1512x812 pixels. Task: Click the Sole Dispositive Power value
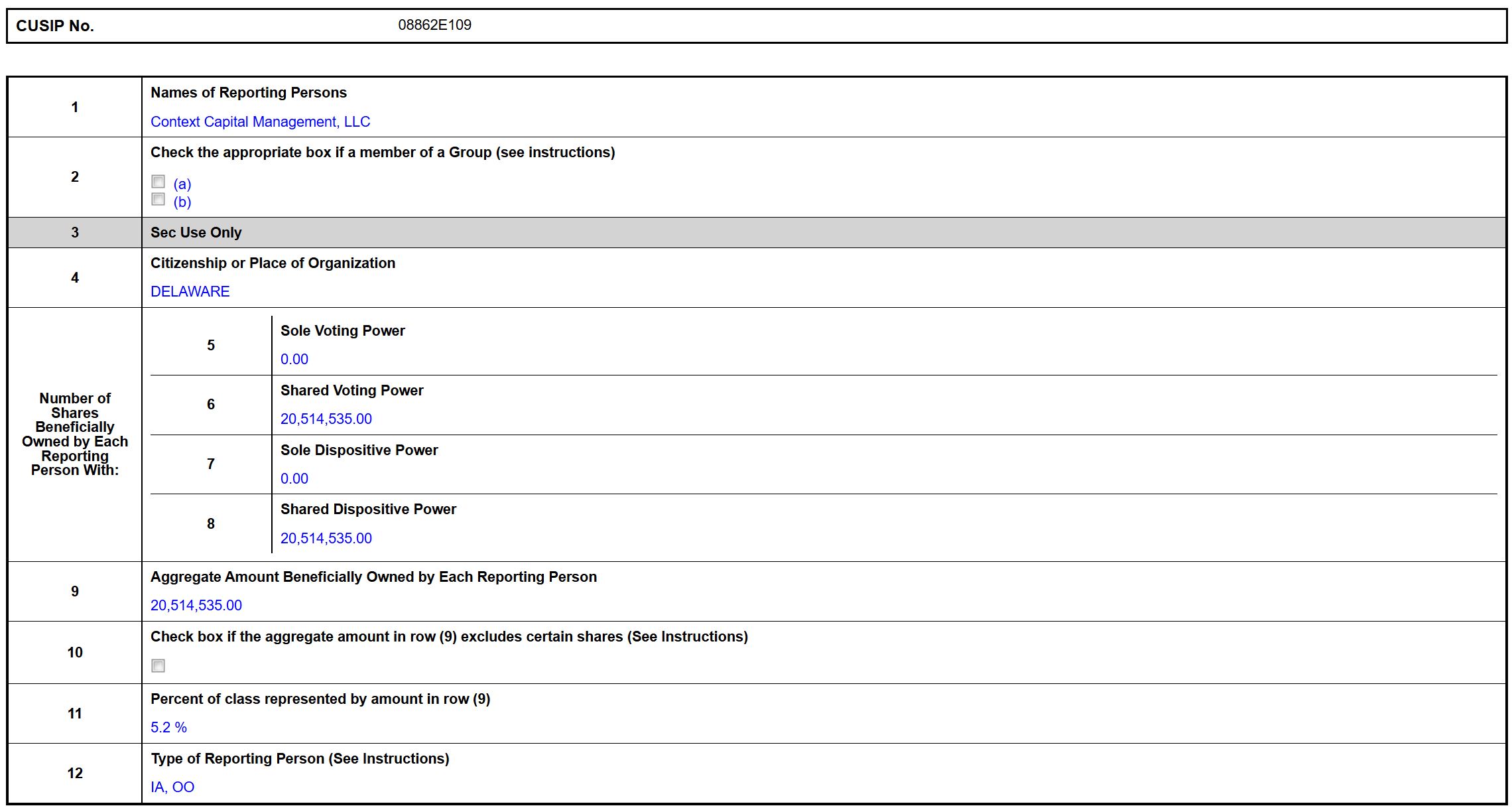[294, 479]
